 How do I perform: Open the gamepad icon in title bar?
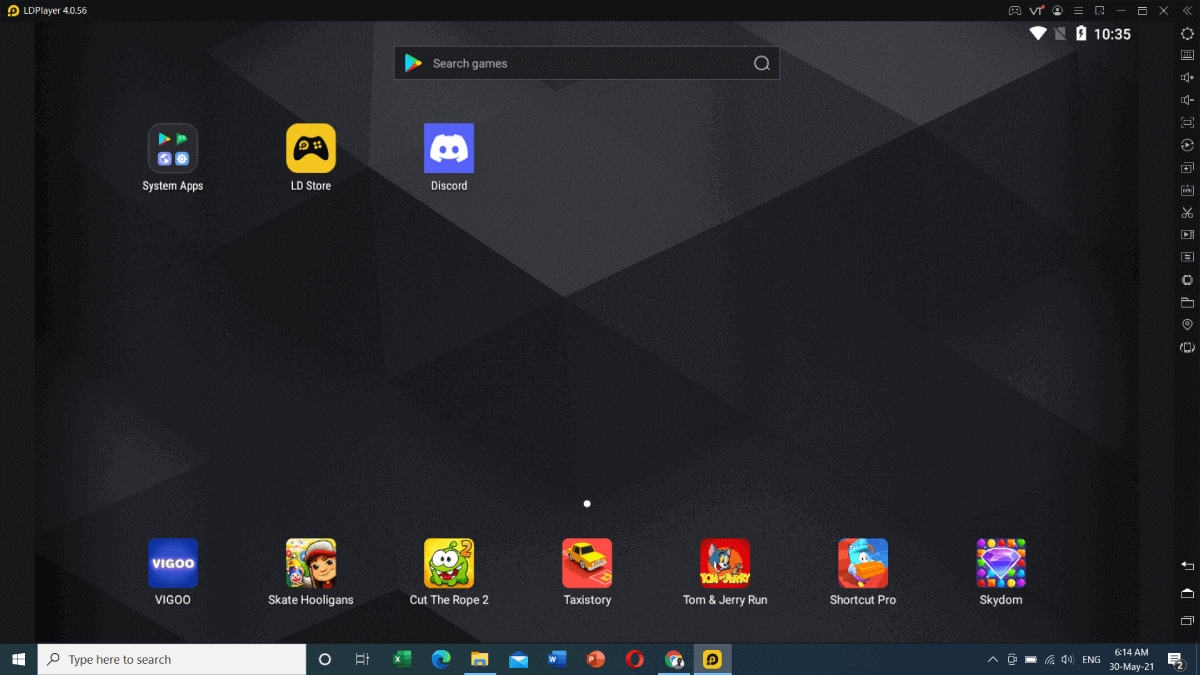click(1014, 10)
